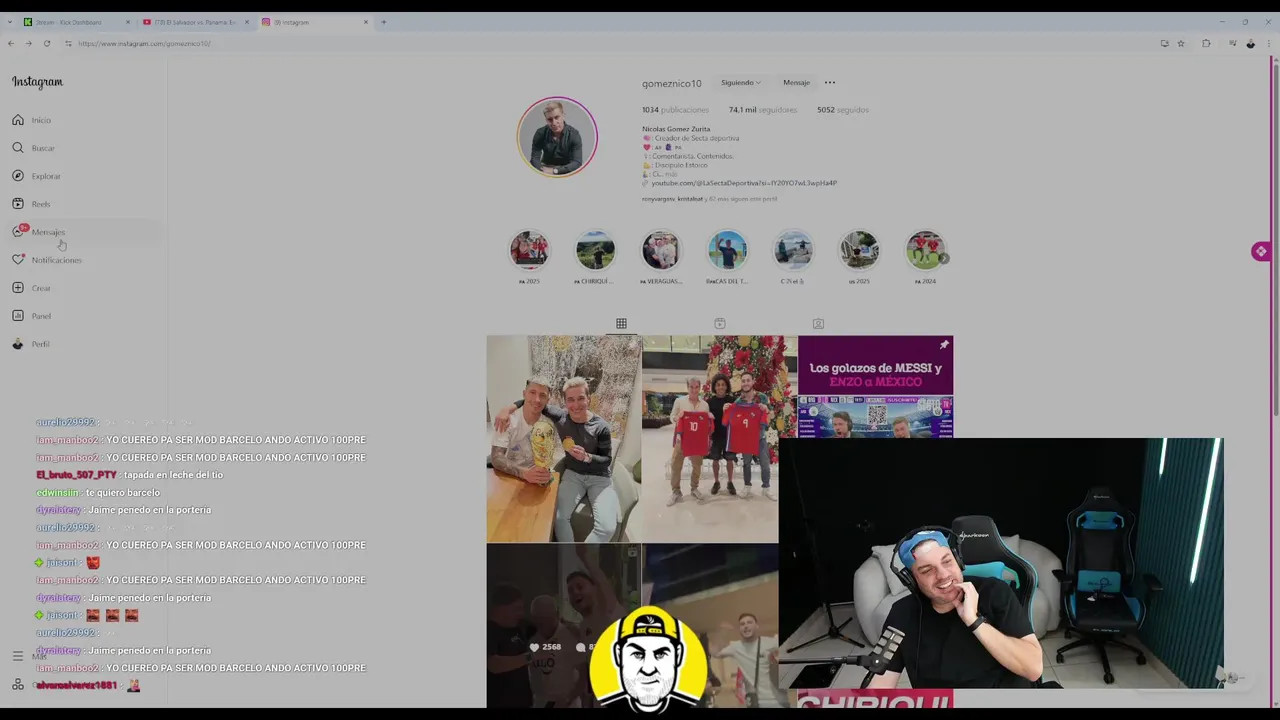Click the Nicolas Gomez Zurita name text
Screen dimensions: 1280x720
(676, 129)
